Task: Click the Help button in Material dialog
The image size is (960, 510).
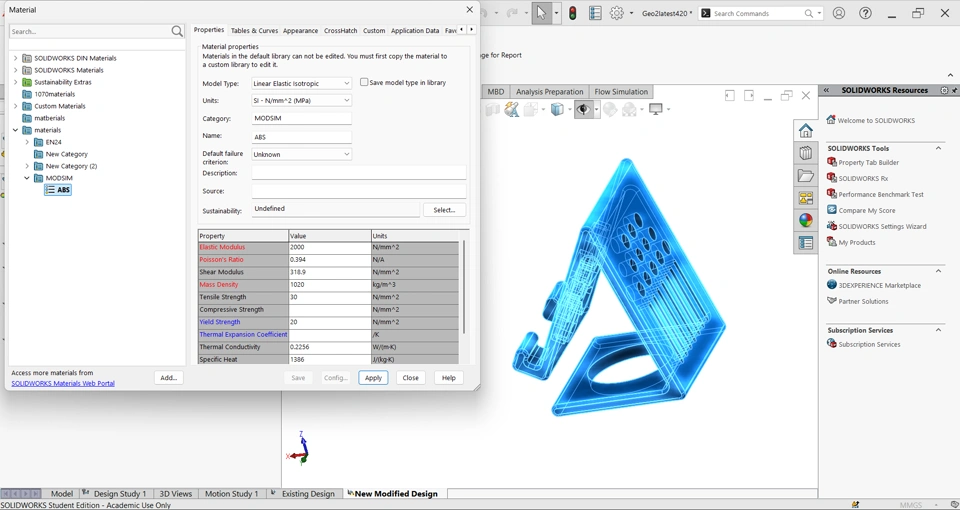Action: (449, 378)
